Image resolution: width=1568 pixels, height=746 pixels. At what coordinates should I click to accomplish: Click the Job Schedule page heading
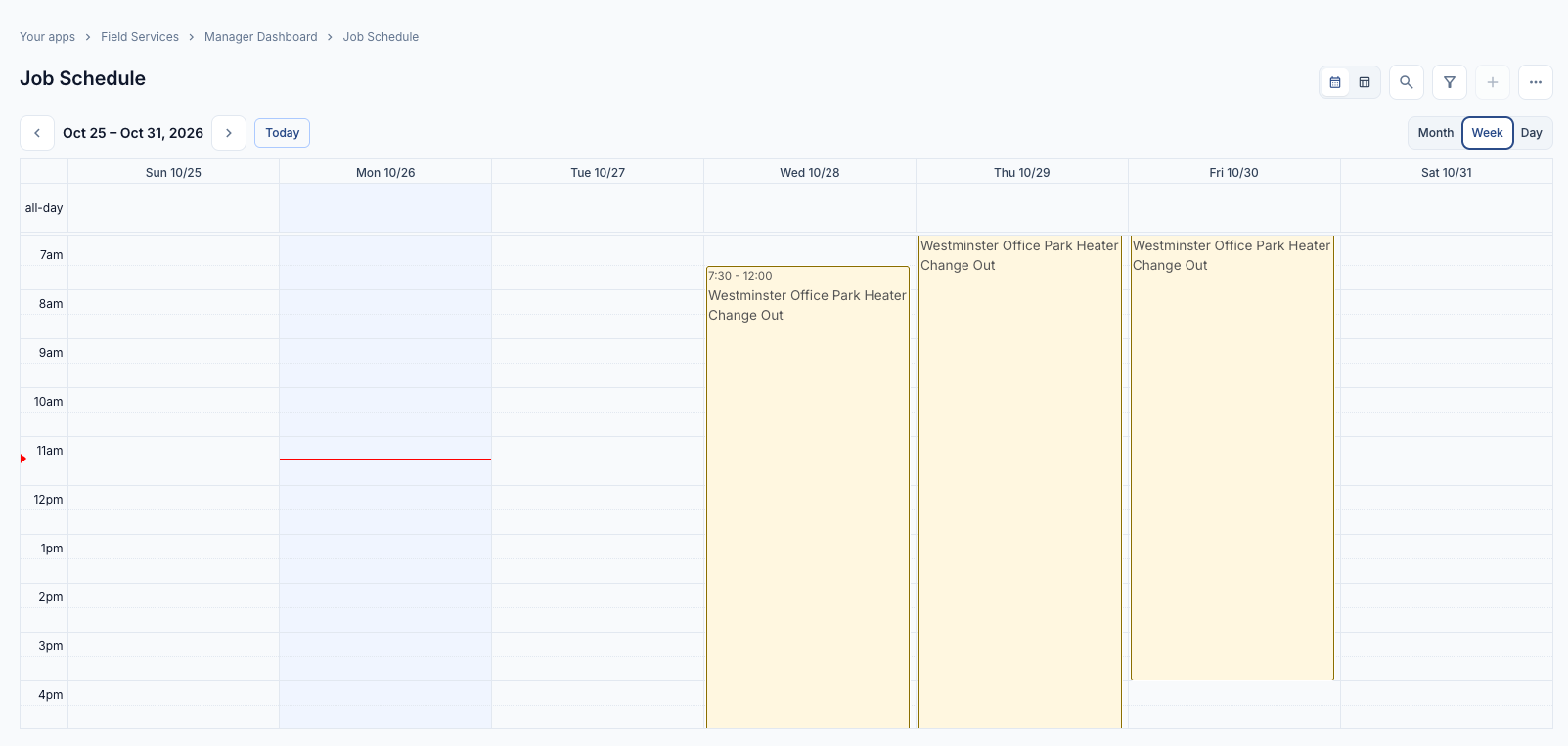(x=82, y=79)
